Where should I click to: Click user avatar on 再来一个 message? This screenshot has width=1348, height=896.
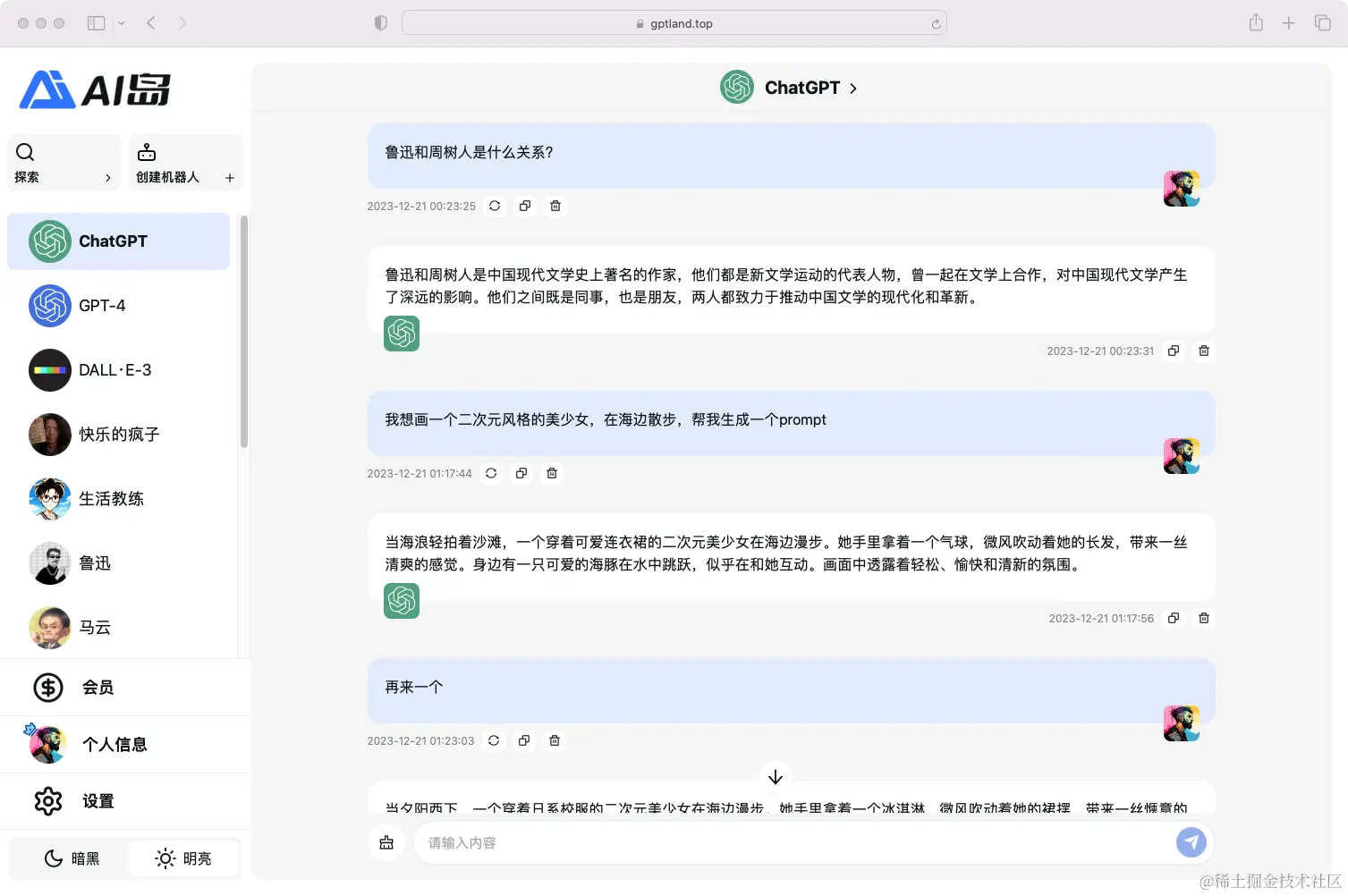1181,723
